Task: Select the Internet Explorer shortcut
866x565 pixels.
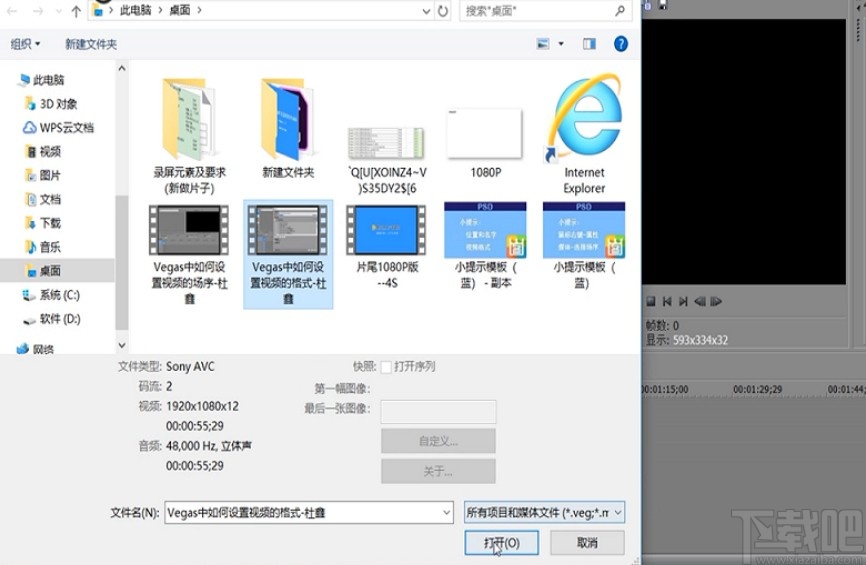Action: [x=584, y=134]
